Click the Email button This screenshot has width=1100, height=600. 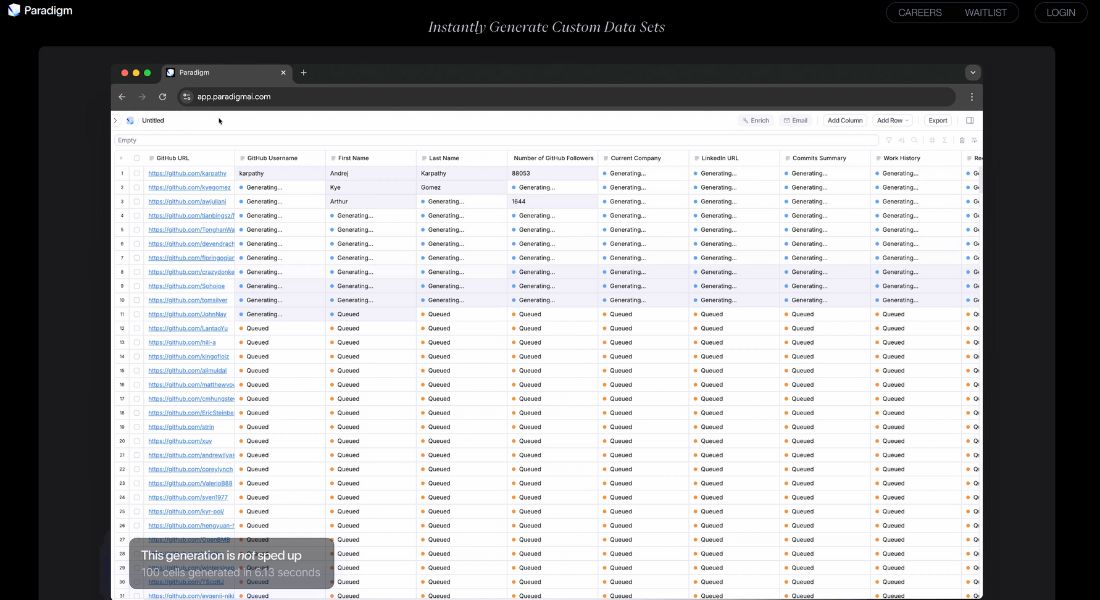[796, 121]
